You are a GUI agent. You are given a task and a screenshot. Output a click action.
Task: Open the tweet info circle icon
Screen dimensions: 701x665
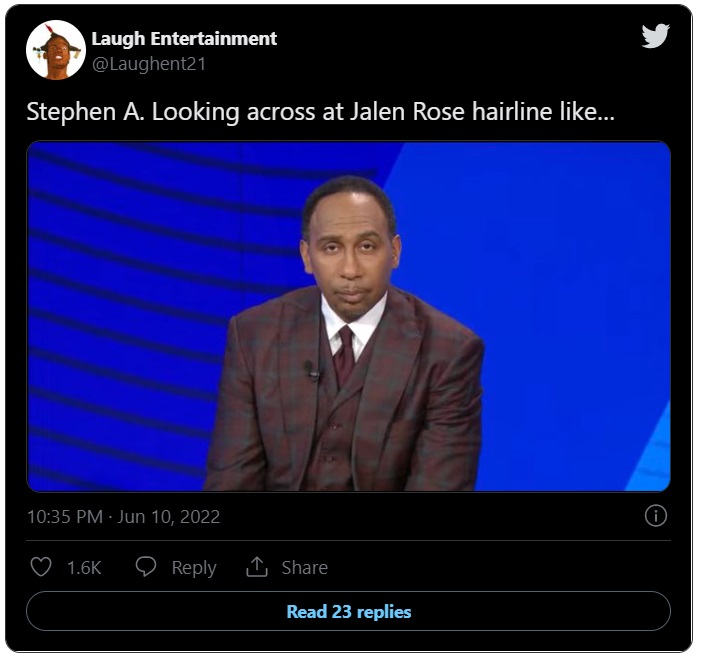(655, 516)
